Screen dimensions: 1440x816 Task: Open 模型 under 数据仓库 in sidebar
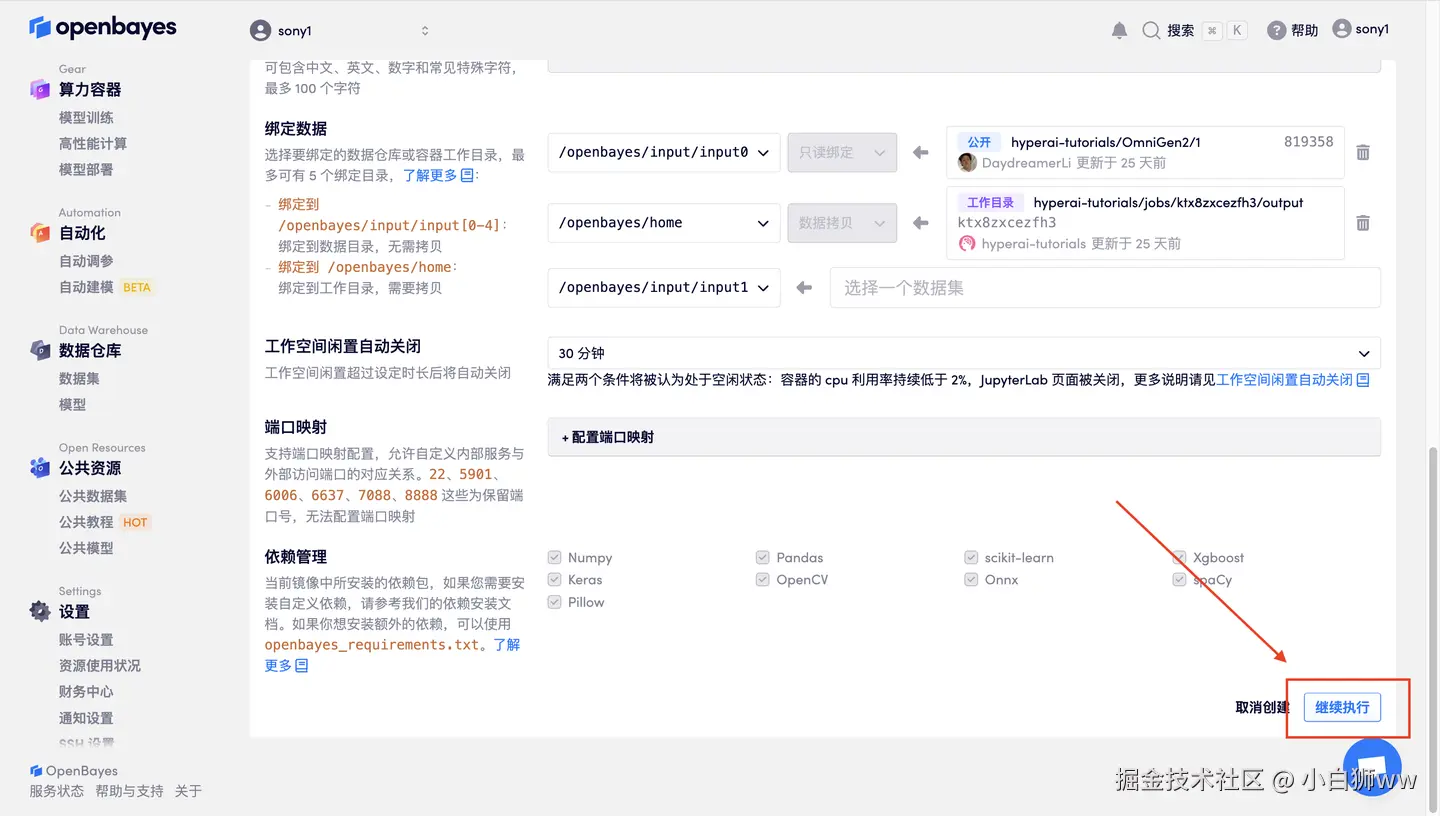[72, 405]
